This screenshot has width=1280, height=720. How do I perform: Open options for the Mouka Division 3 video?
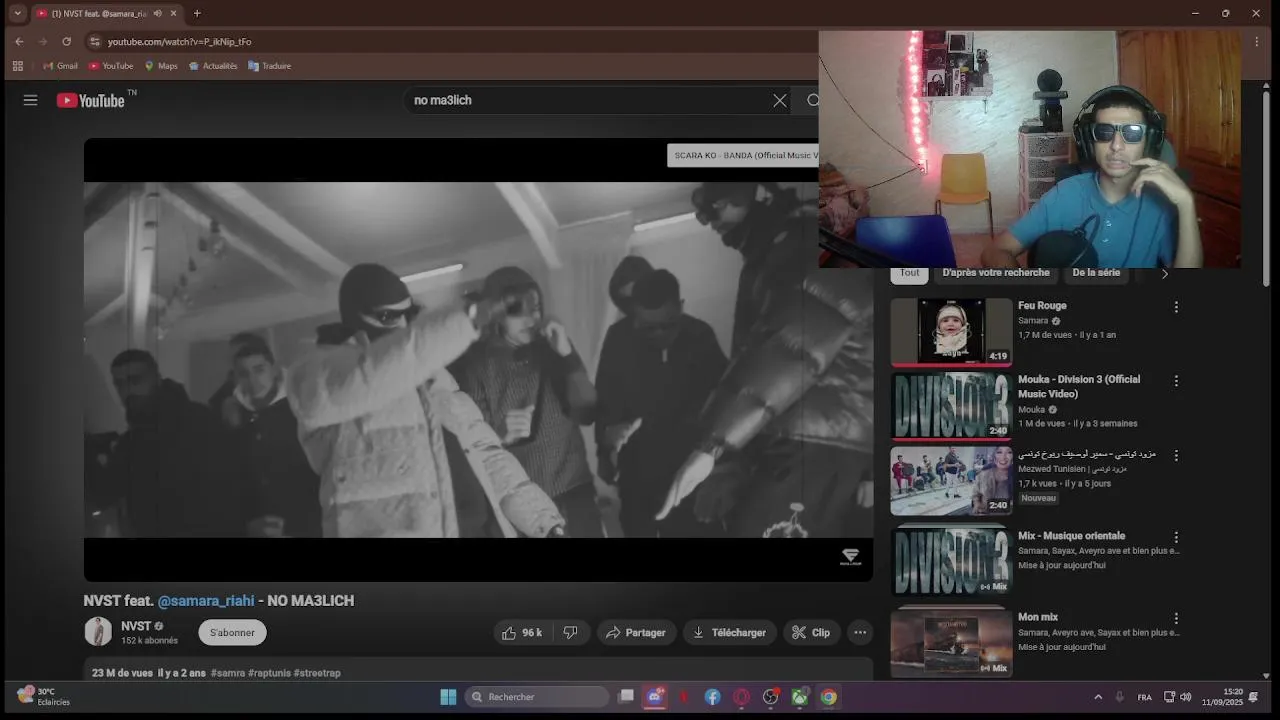[1176, 381]
